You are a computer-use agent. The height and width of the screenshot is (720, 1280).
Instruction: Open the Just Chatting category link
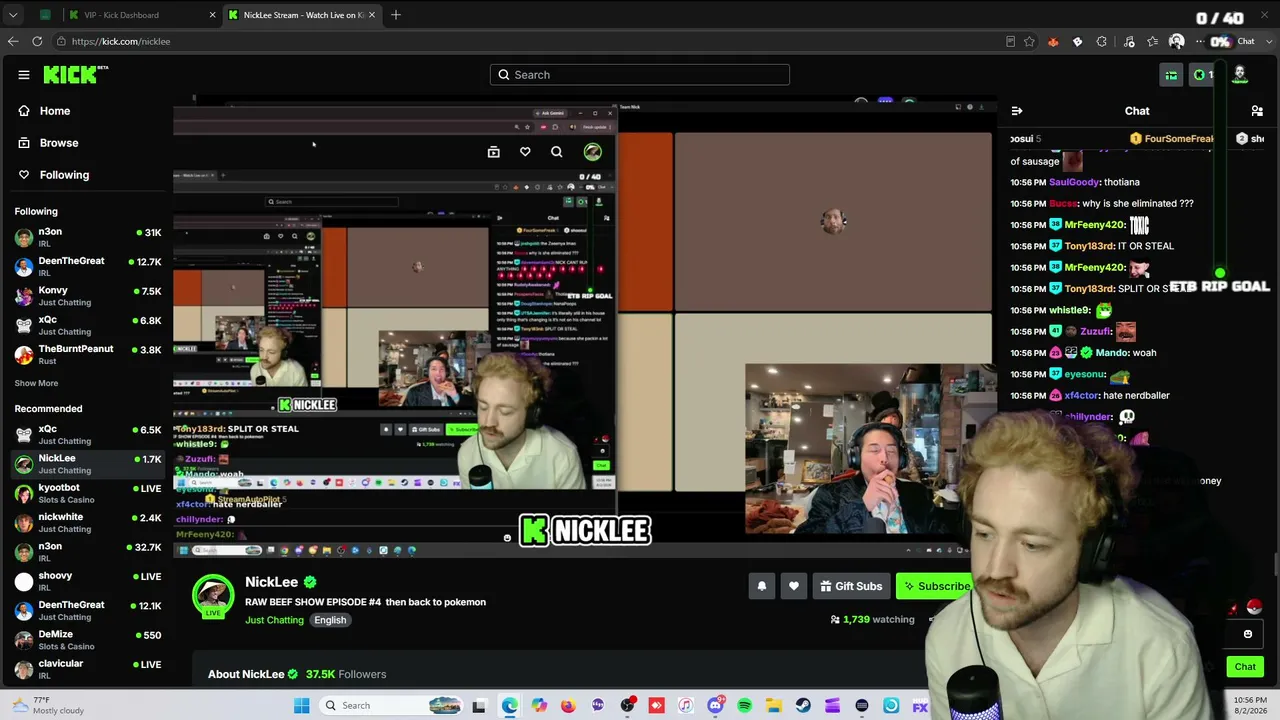pyautogui.click(x=274, y=620)
